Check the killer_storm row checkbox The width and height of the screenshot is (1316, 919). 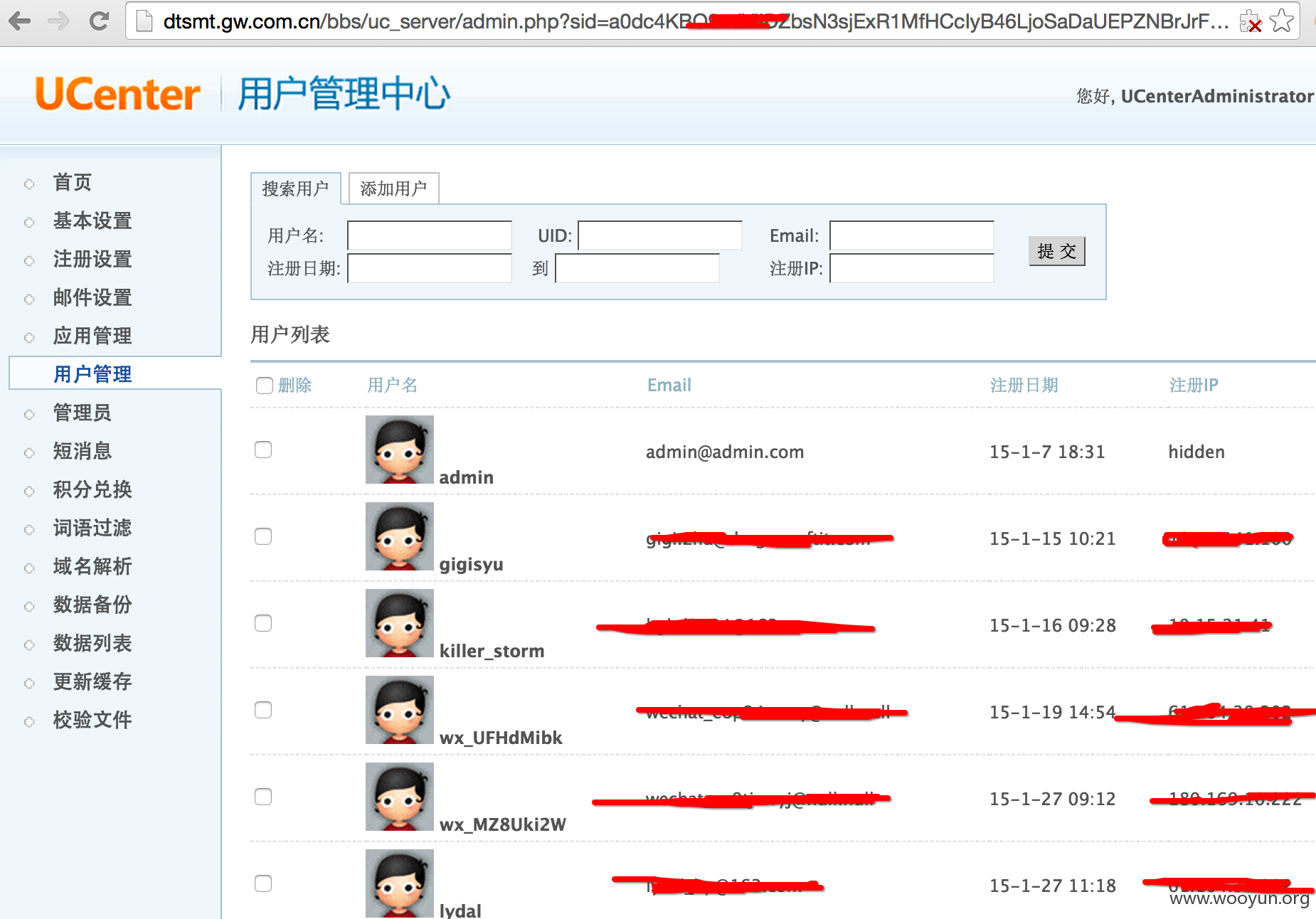click(x=263, y=623)
